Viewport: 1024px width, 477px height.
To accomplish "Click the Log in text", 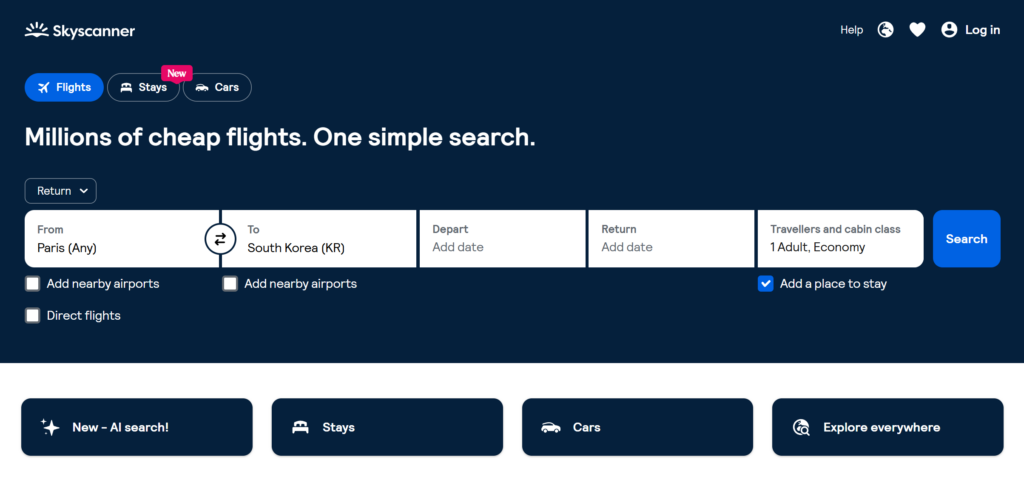I will [x=983, y=30].
